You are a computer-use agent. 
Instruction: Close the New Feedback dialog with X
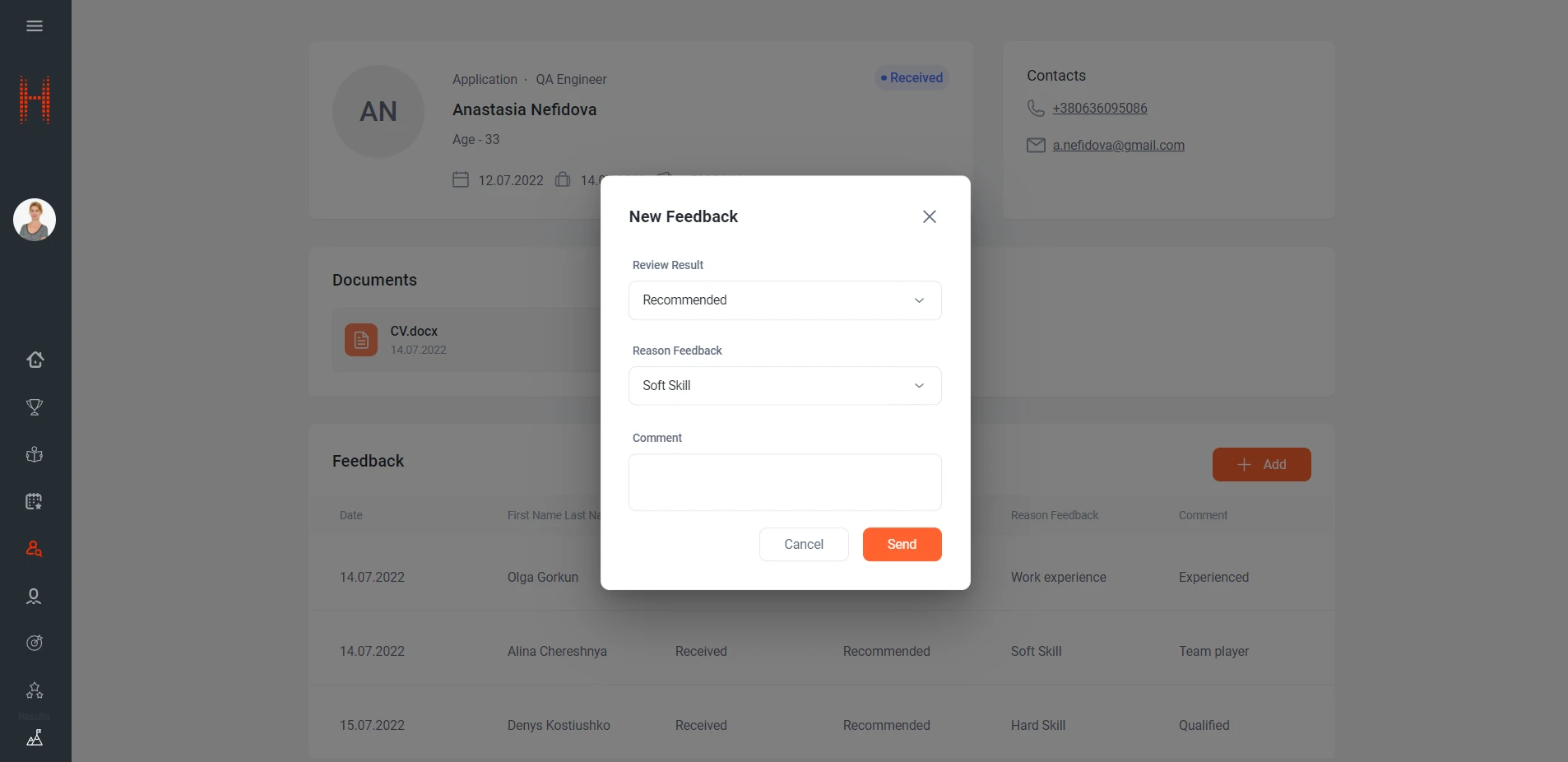coord(930,216)
